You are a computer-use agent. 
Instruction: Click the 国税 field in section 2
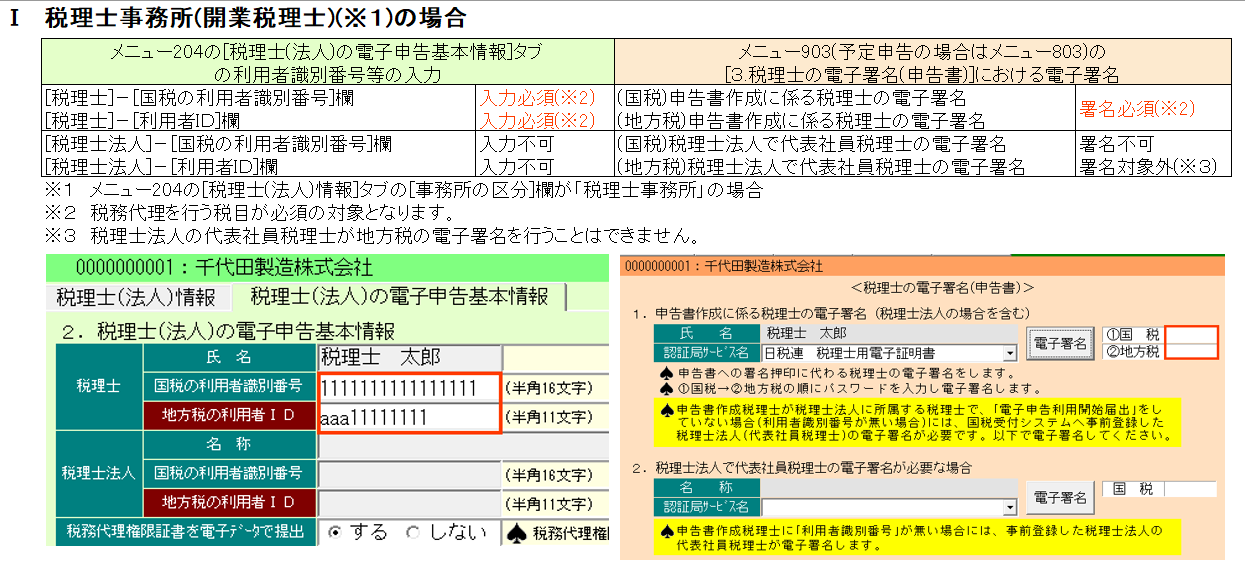pyautogui.click(x=1191, y=489)
